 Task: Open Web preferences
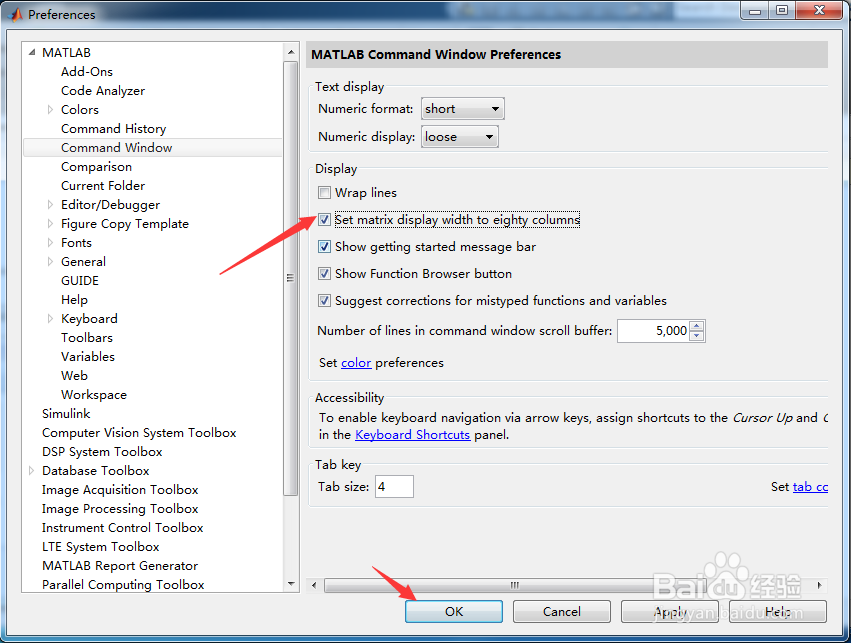(74, 375)
